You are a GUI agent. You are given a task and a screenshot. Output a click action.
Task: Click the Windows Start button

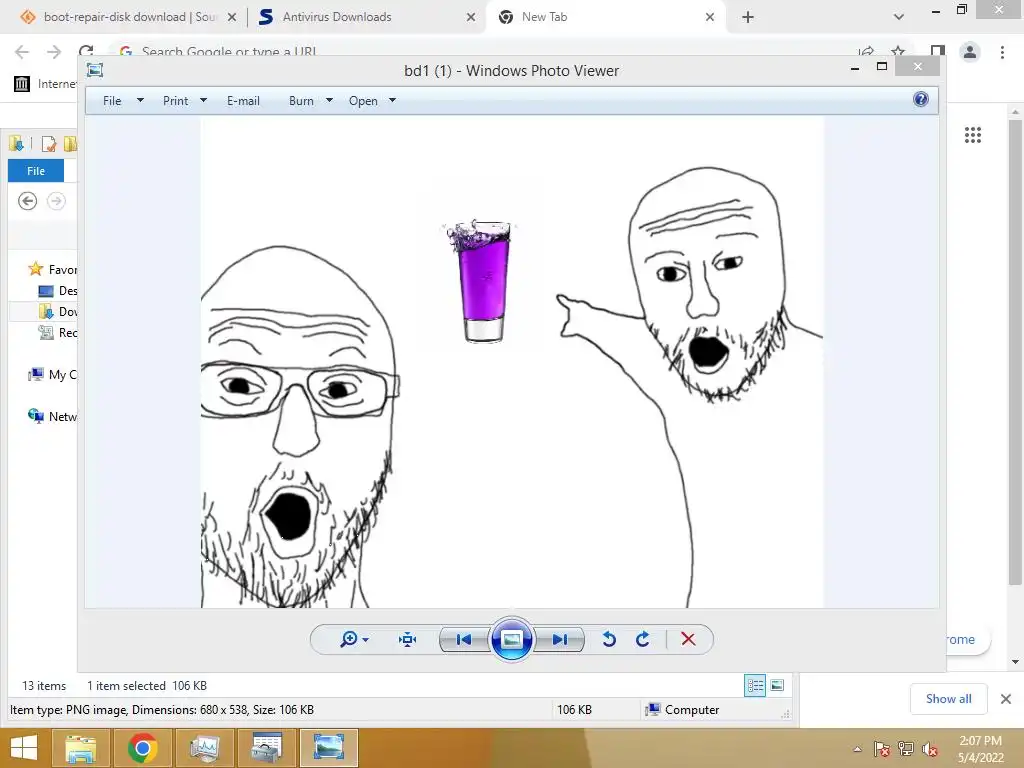(24, 748)
